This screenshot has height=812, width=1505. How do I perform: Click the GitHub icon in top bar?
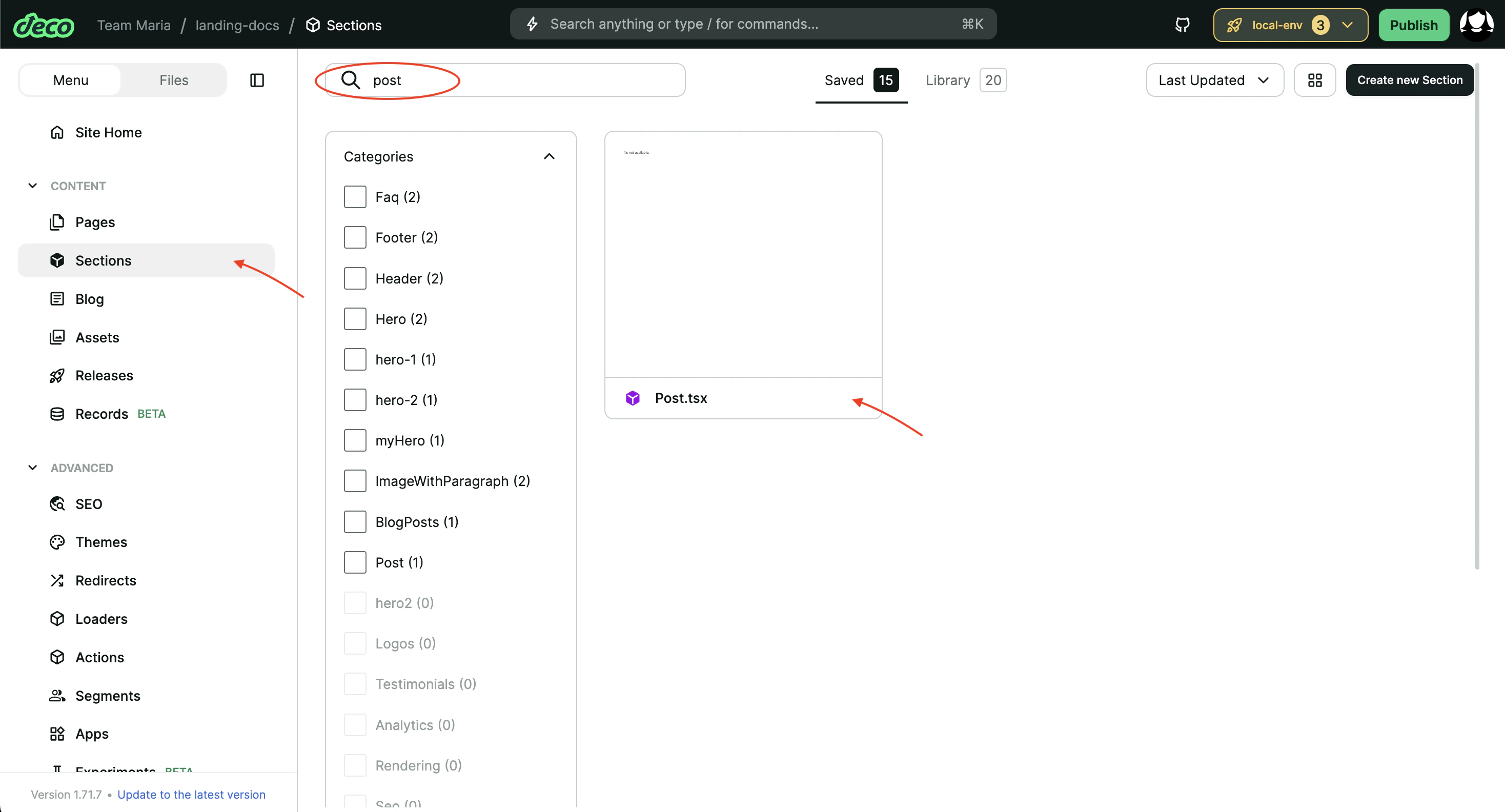point(1182,25)
